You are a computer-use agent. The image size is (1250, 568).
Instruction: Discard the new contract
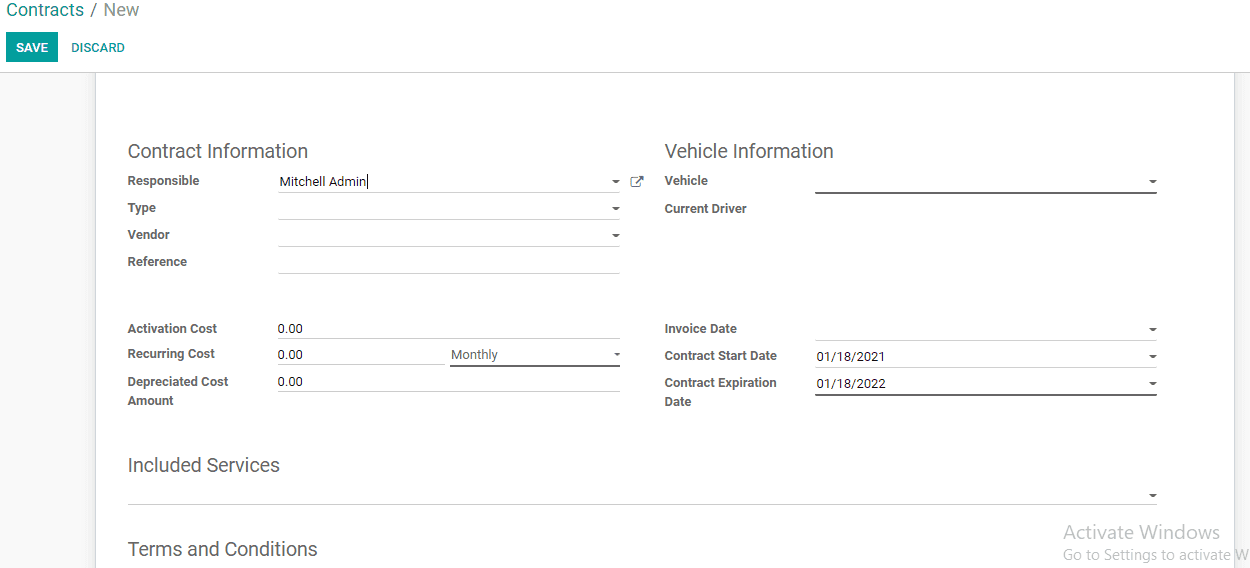[x=98, y=48]
